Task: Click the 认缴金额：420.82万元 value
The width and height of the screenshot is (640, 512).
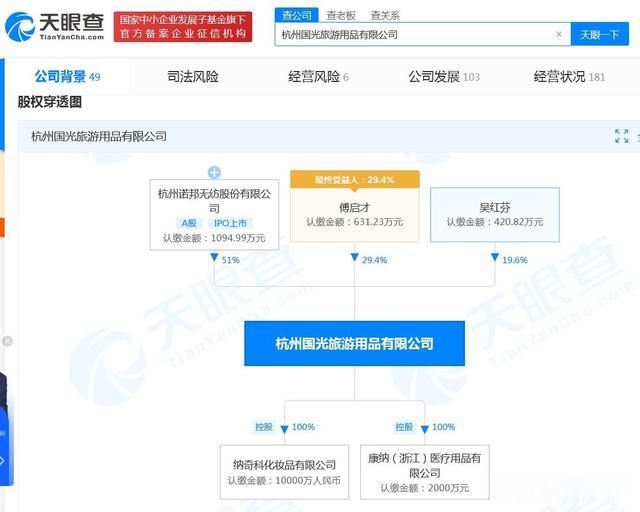Action: (x=495, y=222)
